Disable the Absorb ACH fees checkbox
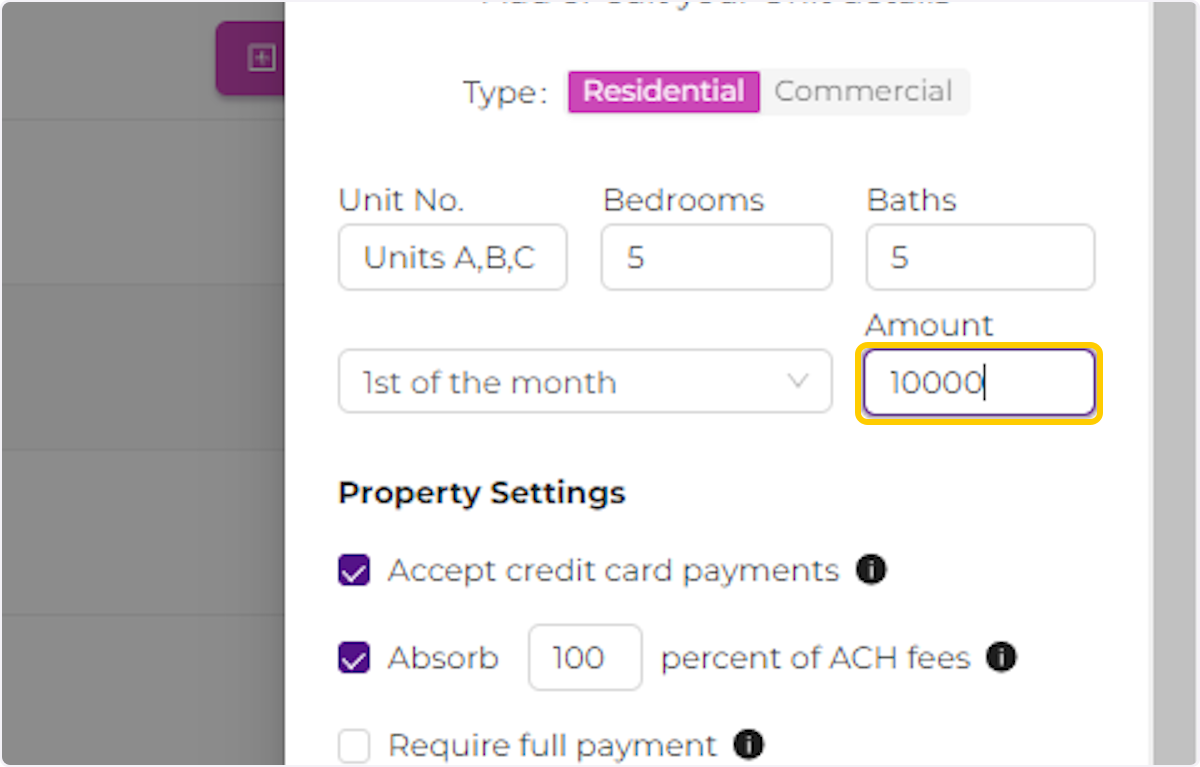Image resolution: width=1200 pixels, height=767 pixels. coord(354,657)
